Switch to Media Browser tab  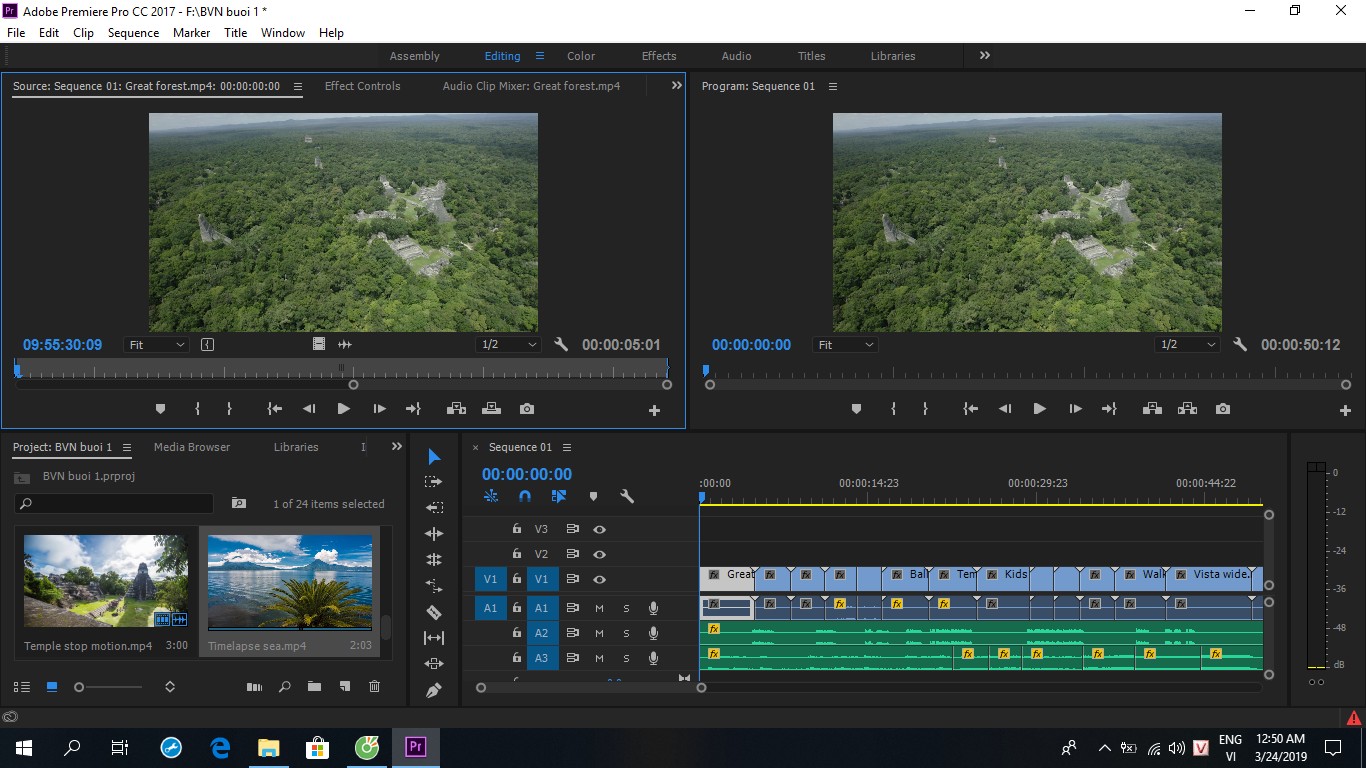point(192,447)
